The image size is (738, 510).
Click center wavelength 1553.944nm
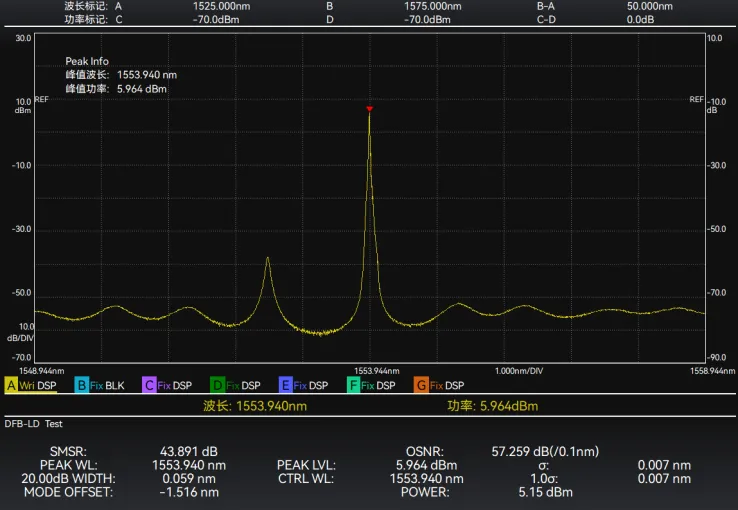[377, 371]
